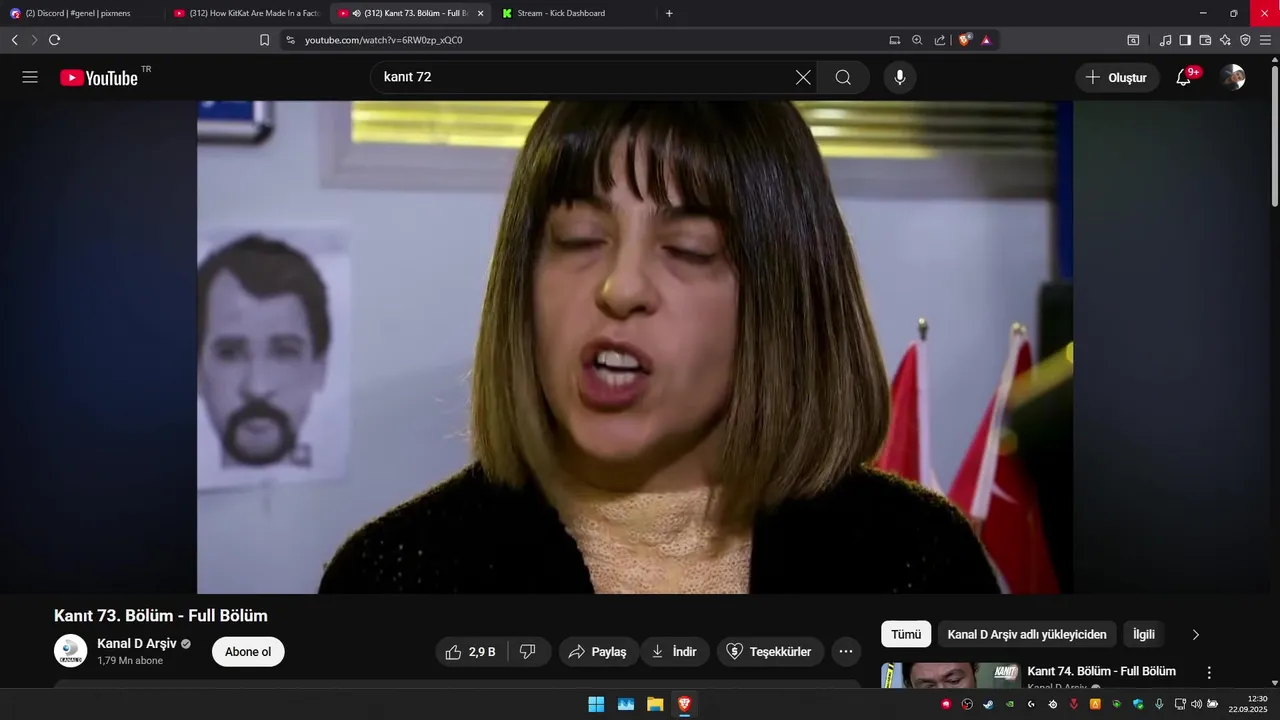Screen dimensions: 1280x720
Task: Send thanks with Teşekkürler button
Action: [770, 652]
